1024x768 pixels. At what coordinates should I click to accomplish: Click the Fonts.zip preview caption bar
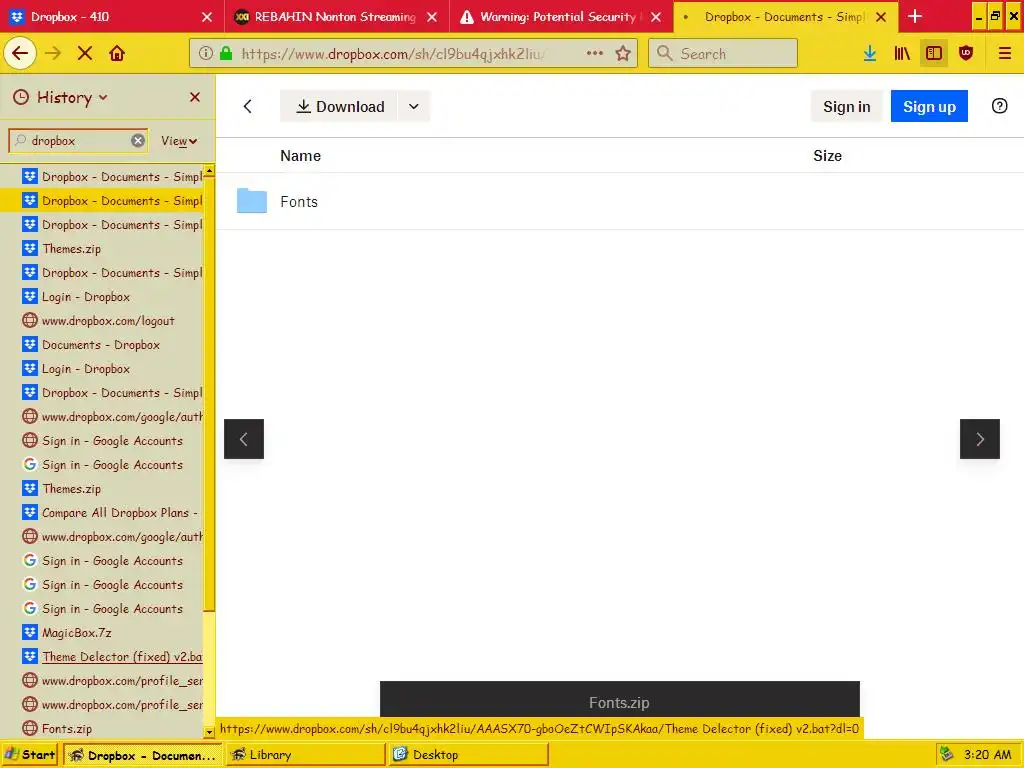click(619, 699)
